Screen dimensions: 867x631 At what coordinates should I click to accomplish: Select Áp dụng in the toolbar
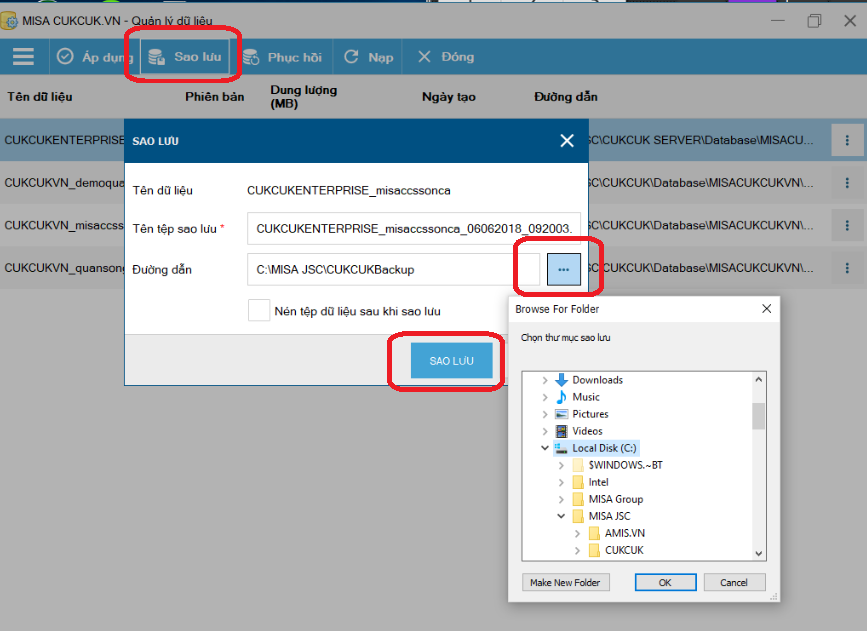pos(95,56)
